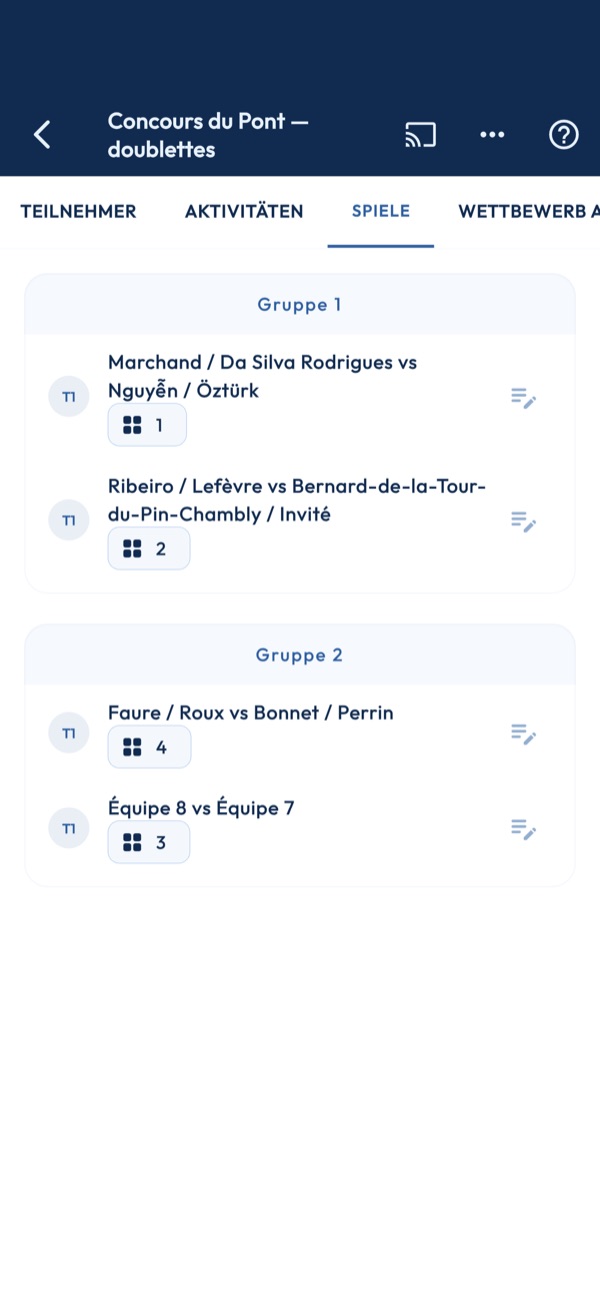Tap T1 badge beside Faure / Roux match

pyautogui.click(x=69, y=734)
